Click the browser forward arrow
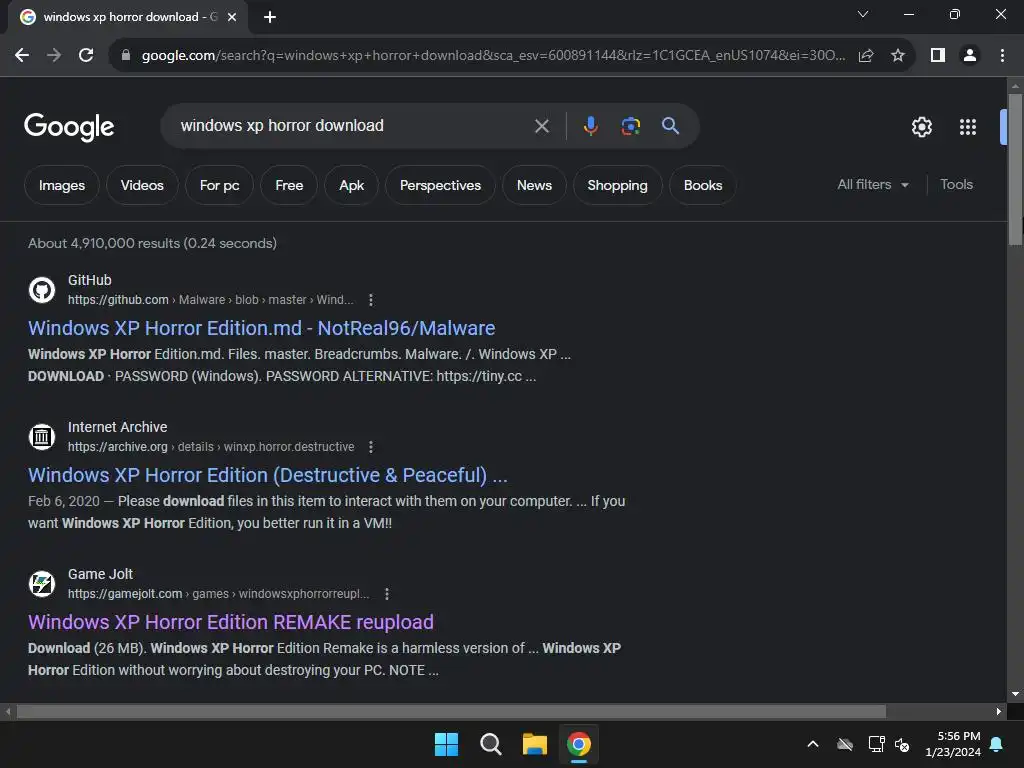 point(54,56)
